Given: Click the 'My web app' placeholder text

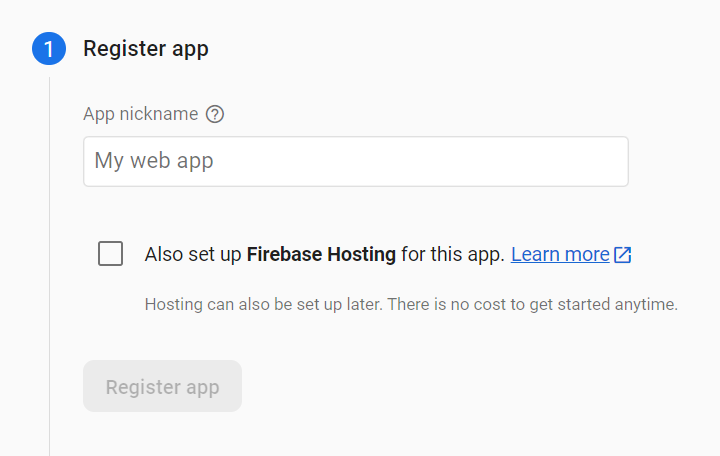Looking at the screenshot, I should pyautogui.click(x=154, y=161).
